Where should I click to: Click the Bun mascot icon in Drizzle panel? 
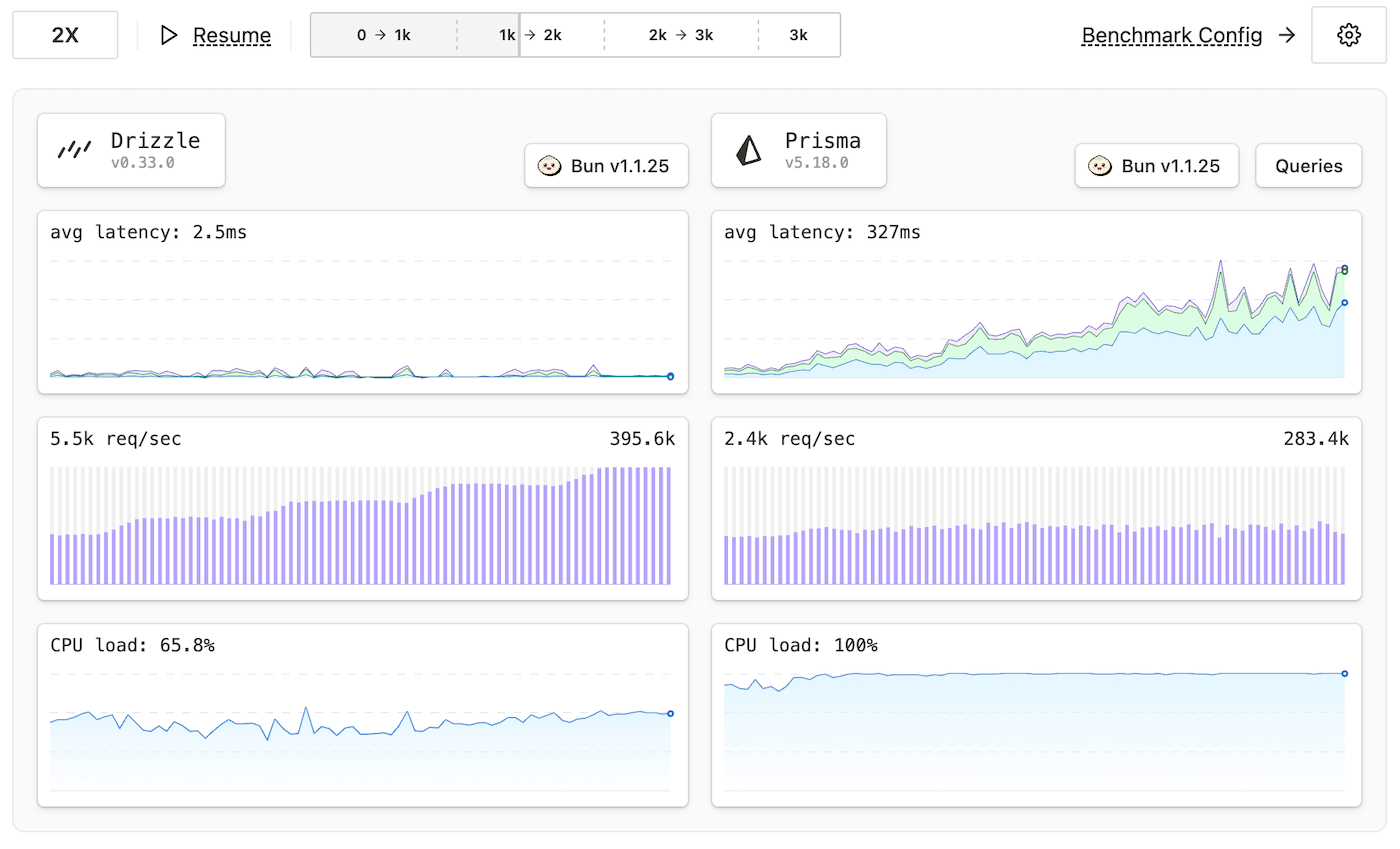[549, 166]
